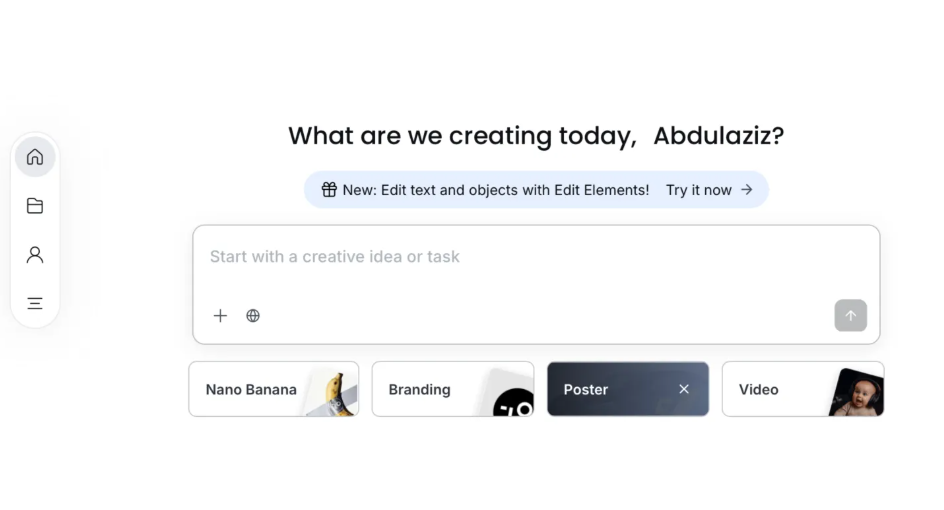Click the arrow beside Try it now
The height and width of the screenshot is (510, 944).
(x=746, y=190)
